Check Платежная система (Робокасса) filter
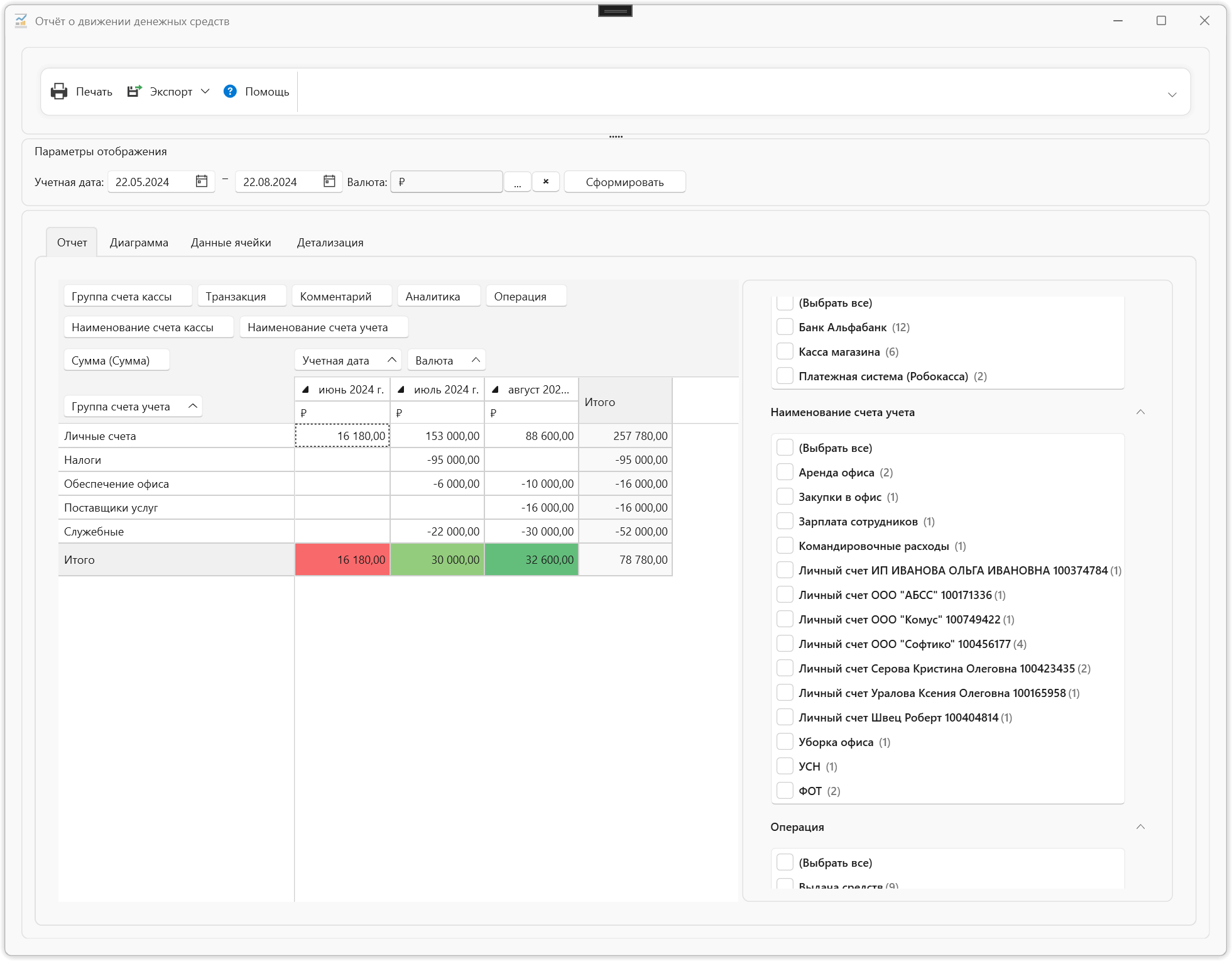This screenshot has height=961, width=1232. [785, 376]
